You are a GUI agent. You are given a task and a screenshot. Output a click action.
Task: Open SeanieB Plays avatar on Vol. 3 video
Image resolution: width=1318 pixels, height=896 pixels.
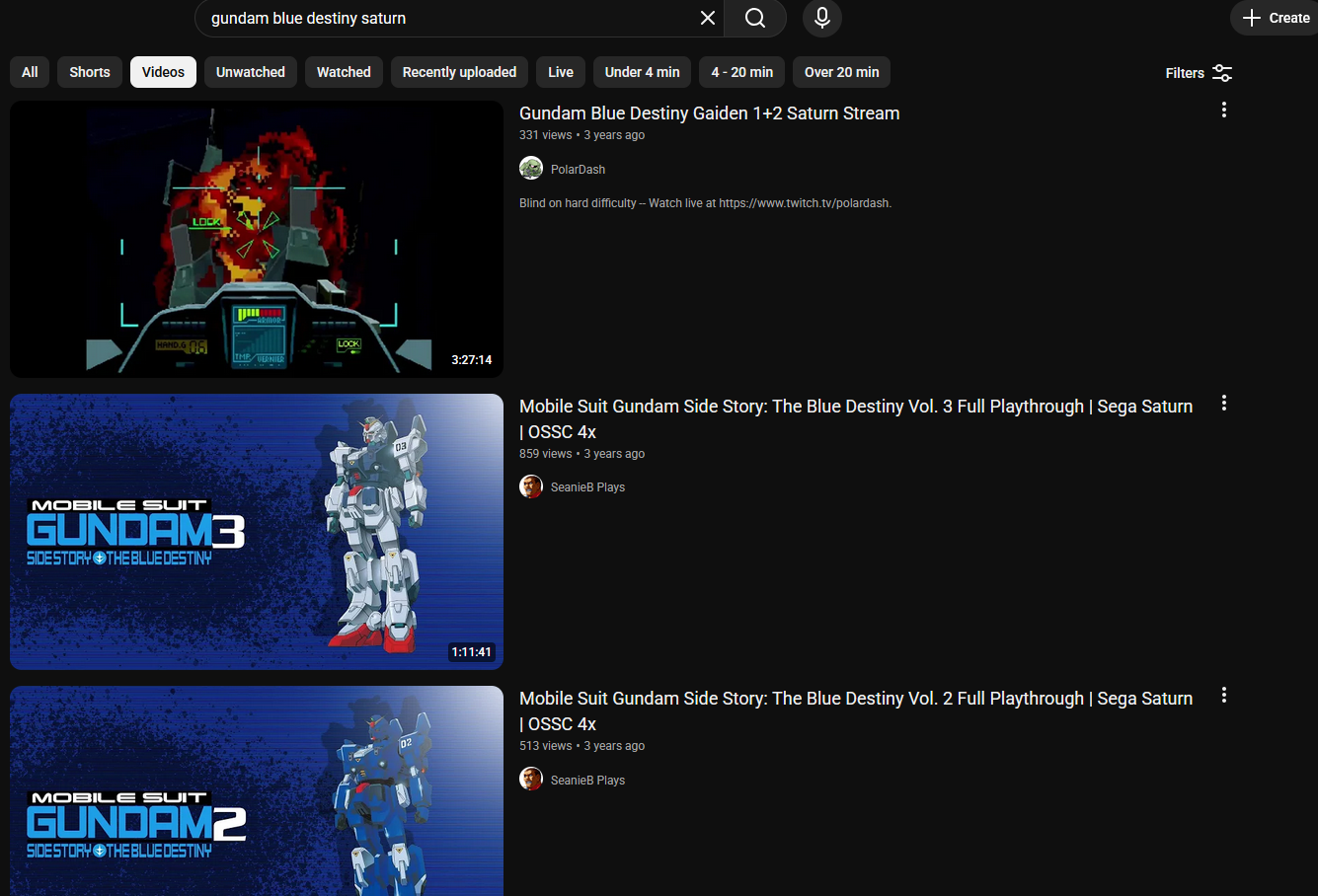[x=531, y=486]
